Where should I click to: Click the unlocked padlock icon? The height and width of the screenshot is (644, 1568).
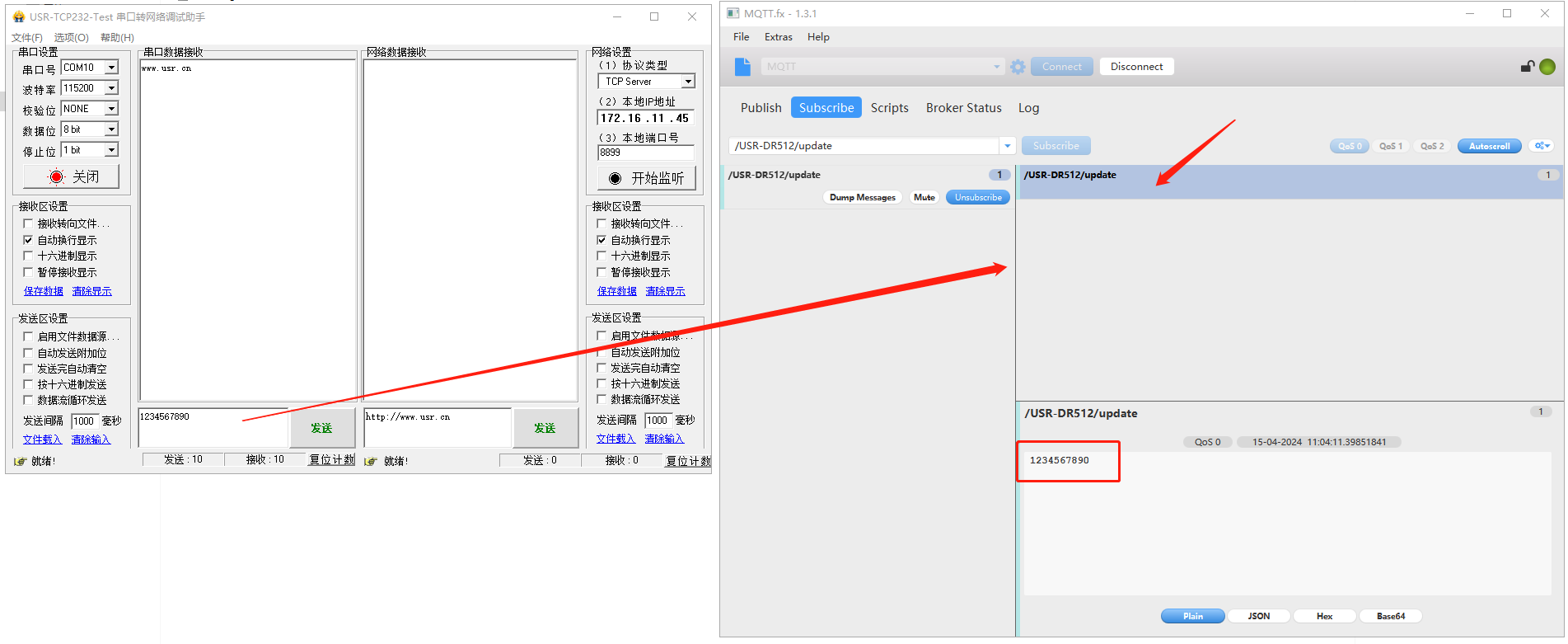coord(1527,67)
